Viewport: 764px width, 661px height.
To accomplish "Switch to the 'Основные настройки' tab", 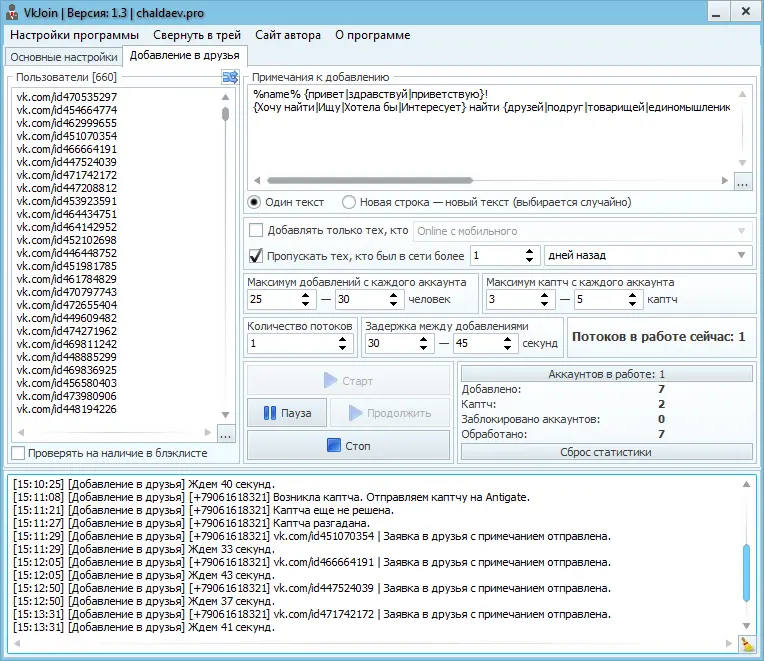I will tap(63, 57).
